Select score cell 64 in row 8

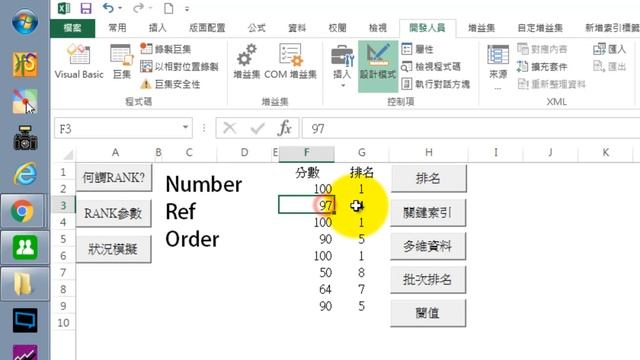pyautogui.click(x=307, y=289)
